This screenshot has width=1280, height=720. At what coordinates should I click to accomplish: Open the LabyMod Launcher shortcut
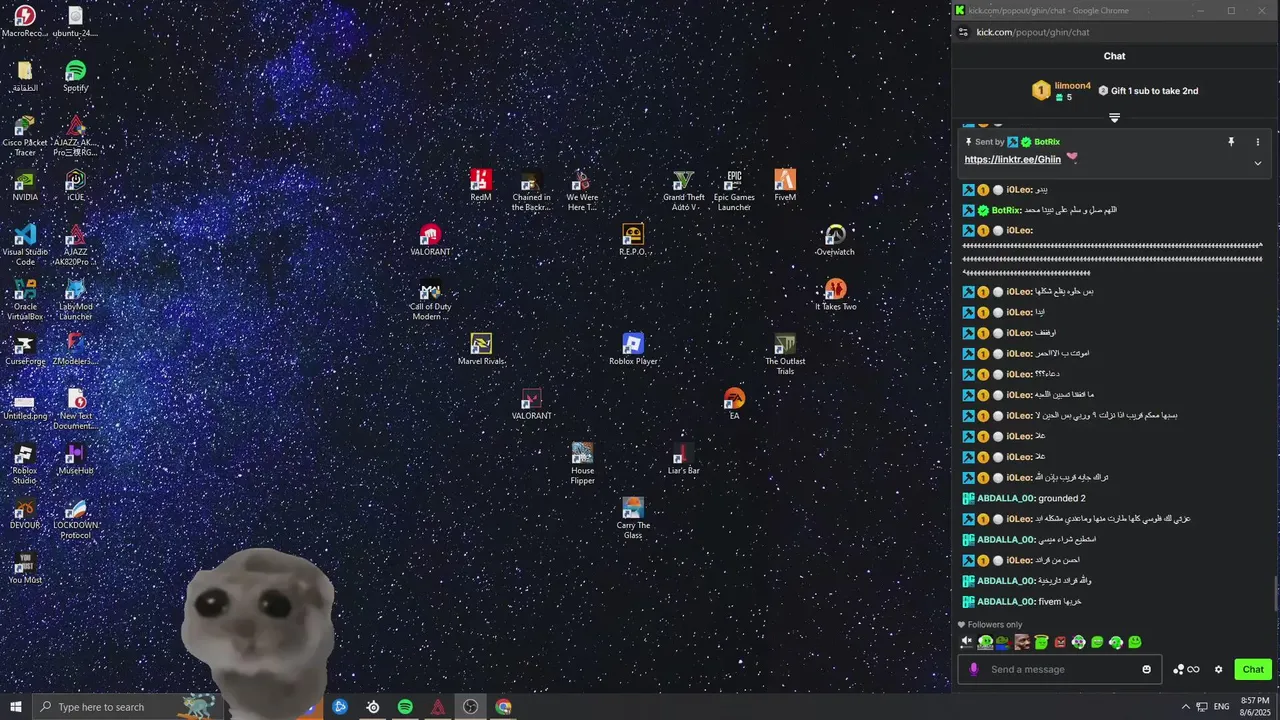75,300
